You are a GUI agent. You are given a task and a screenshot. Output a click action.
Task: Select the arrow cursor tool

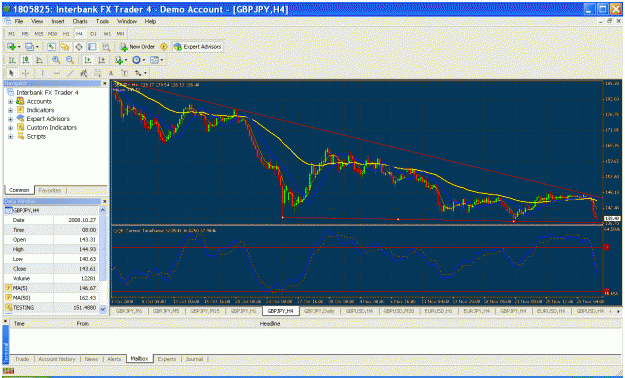click(x=12, y=73)
